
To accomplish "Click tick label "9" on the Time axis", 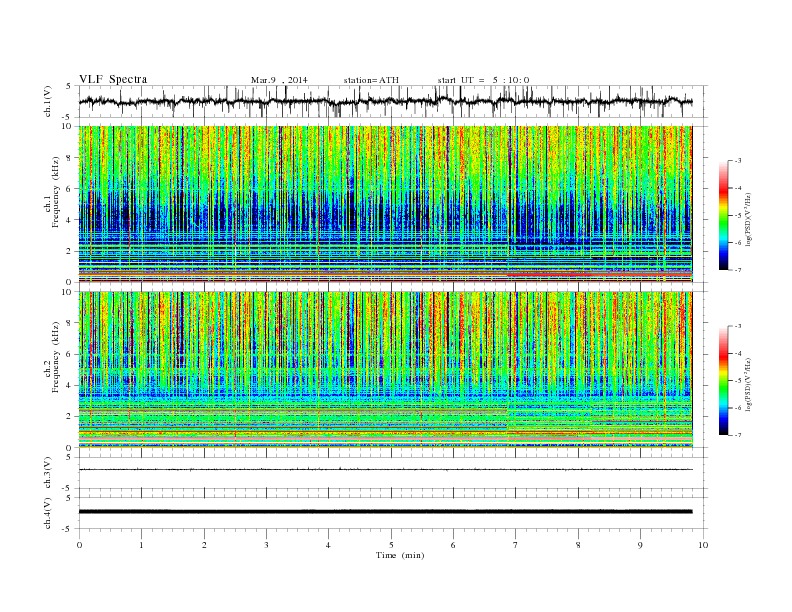I will (x=640, y=545).
